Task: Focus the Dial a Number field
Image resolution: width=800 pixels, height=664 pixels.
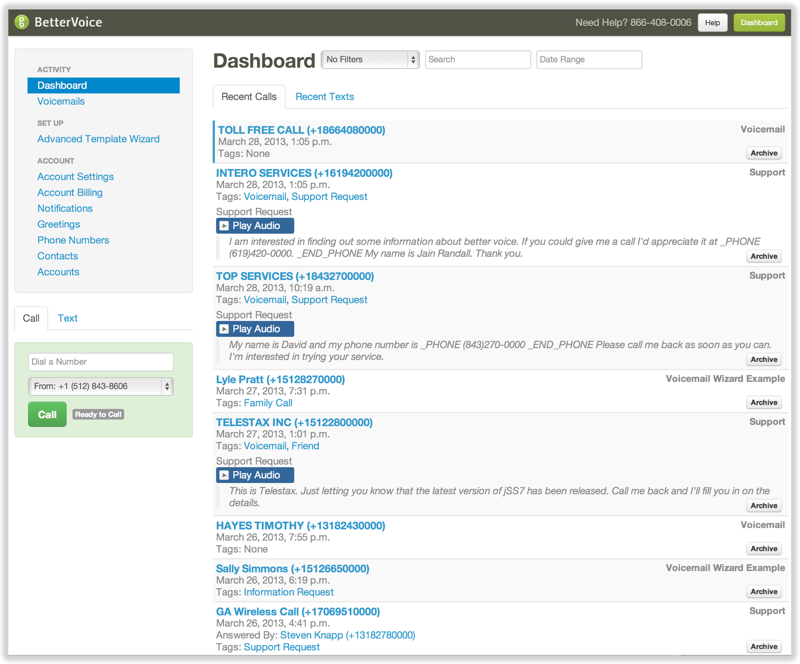Action: (101, 362)
